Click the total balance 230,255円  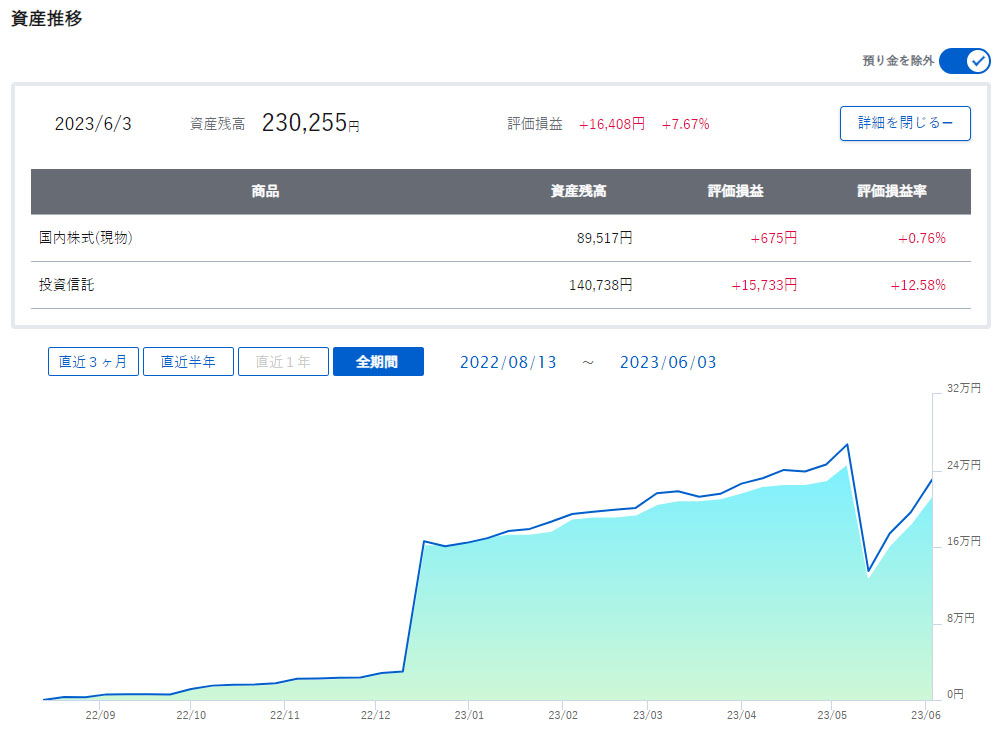(x=310, y=123)
